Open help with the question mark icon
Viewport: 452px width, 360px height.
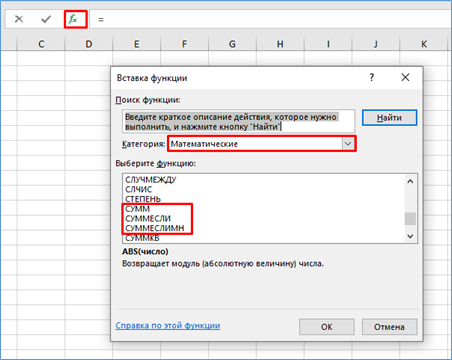pos(372,78)
